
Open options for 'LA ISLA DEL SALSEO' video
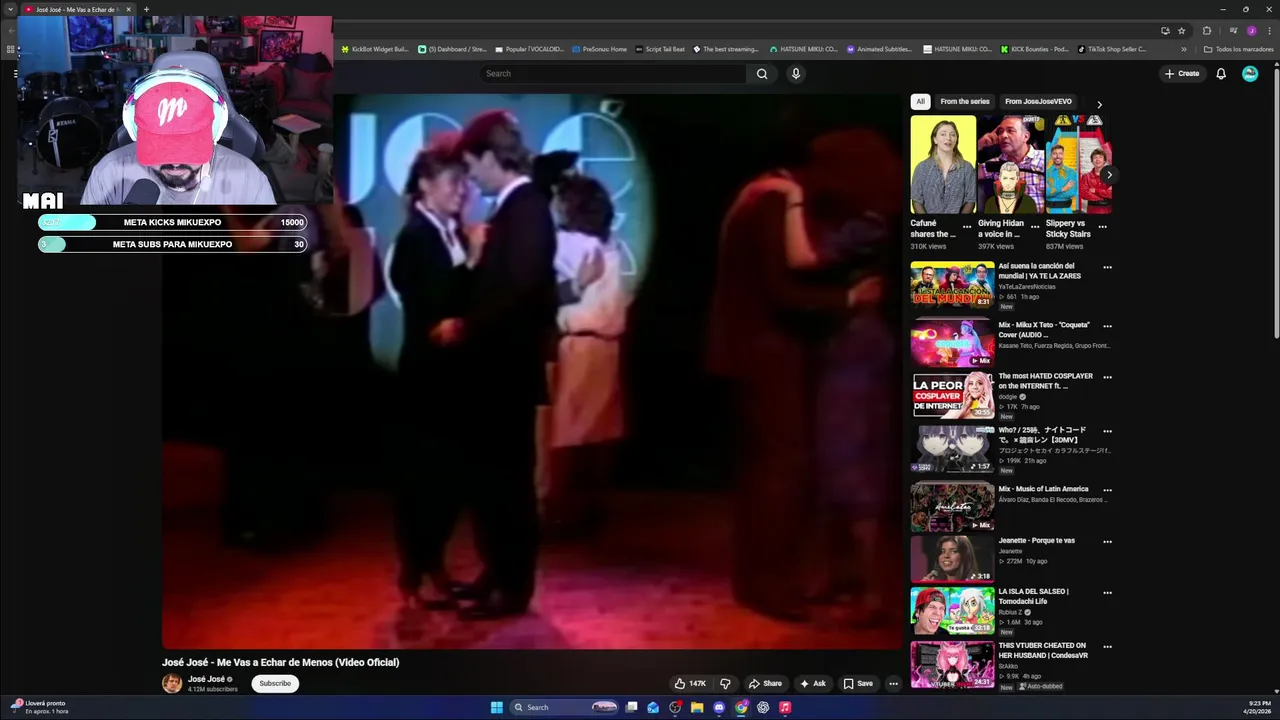[x=1107, y=593]
